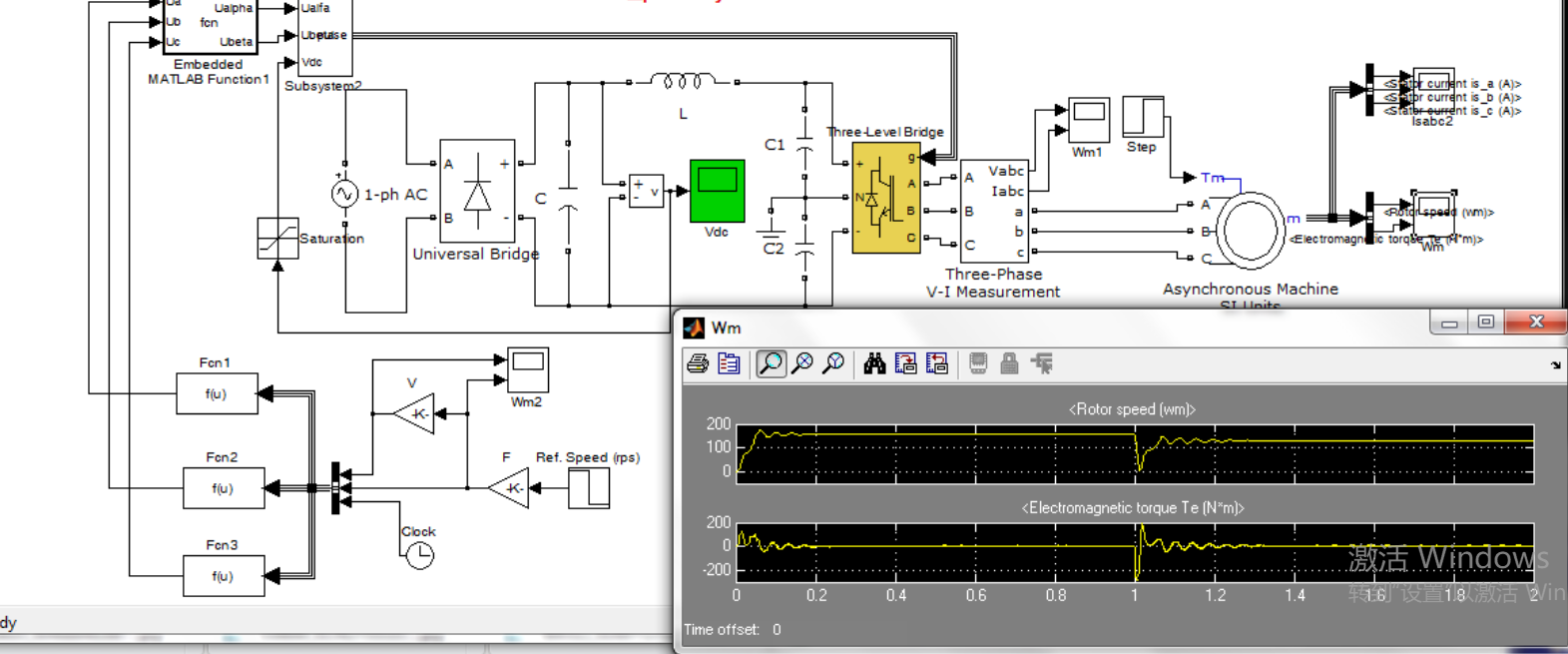Select Zoom X-axis tool in Wm scope

802,363
